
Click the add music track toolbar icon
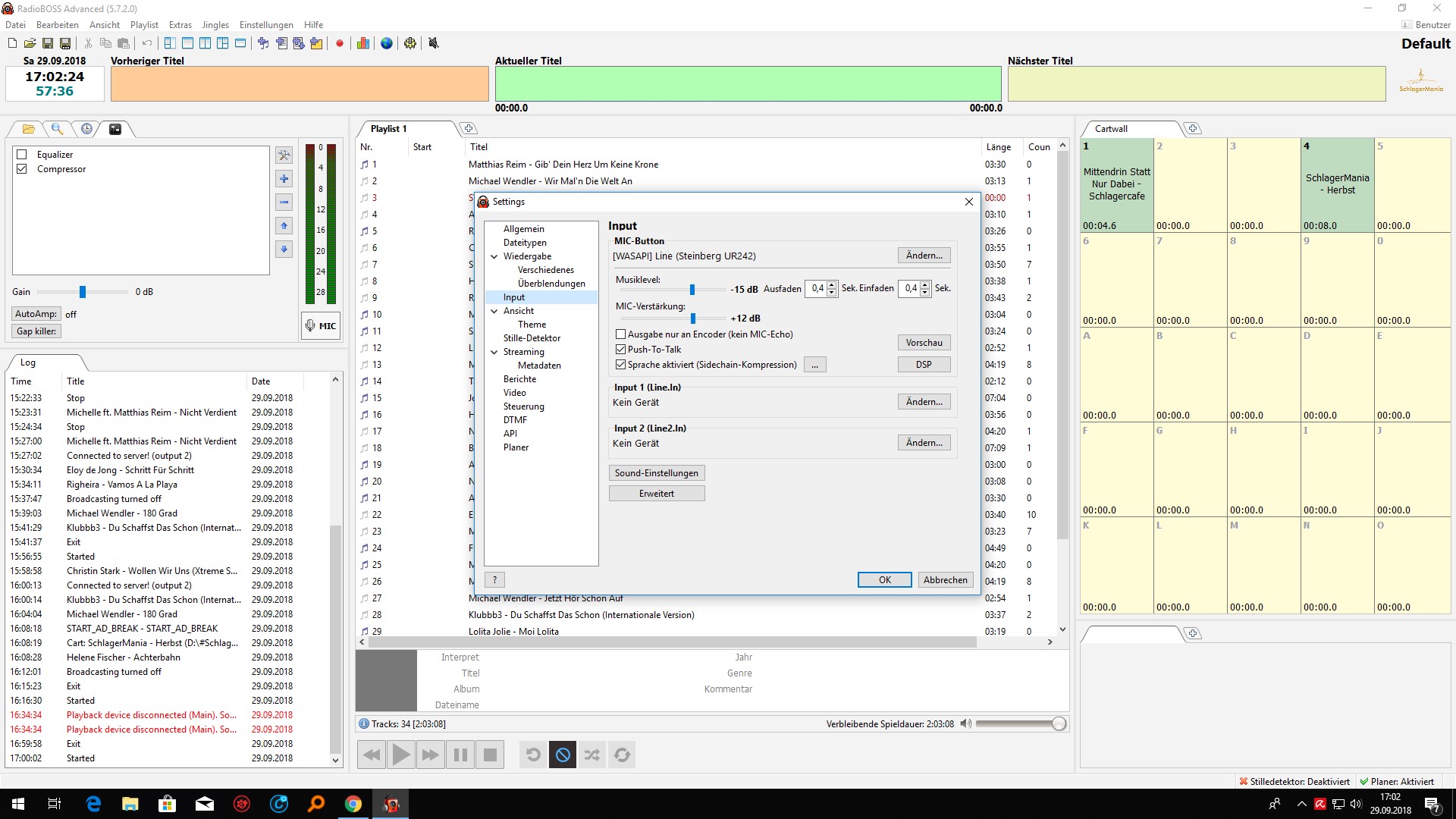(x=263, y=43)
